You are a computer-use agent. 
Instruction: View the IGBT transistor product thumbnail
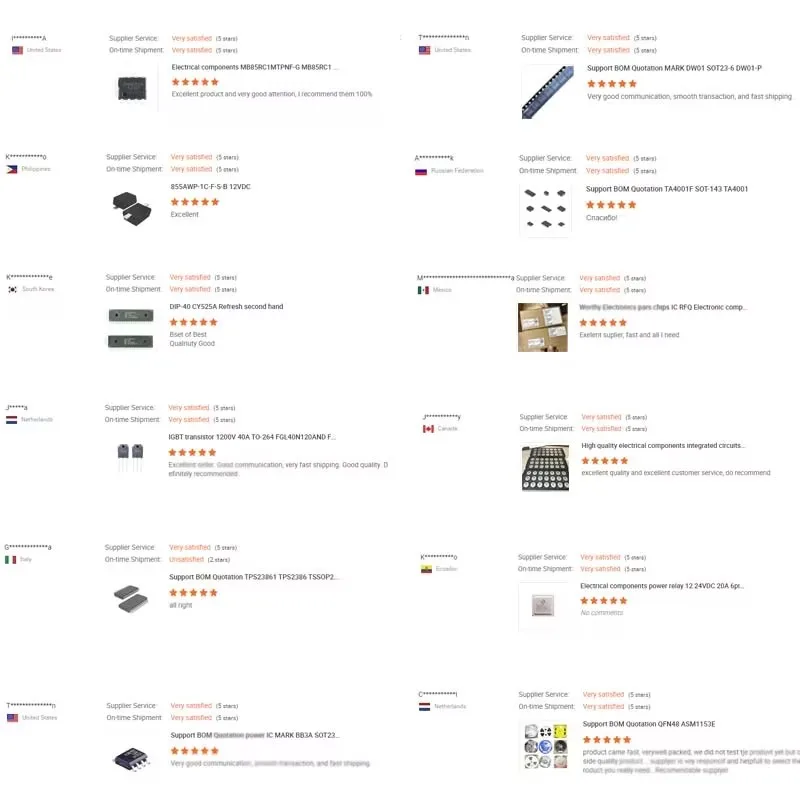[x=130, y=457]
